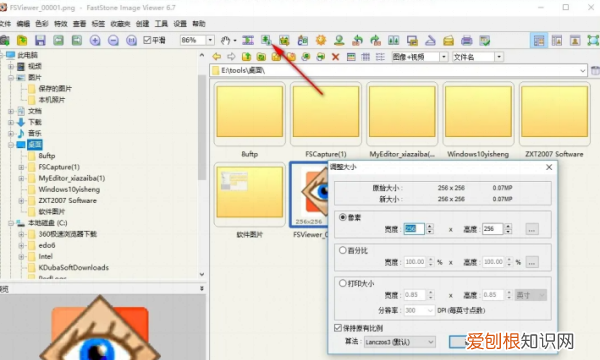
Task: Click the red X delete icon
Action: point(336,57)
